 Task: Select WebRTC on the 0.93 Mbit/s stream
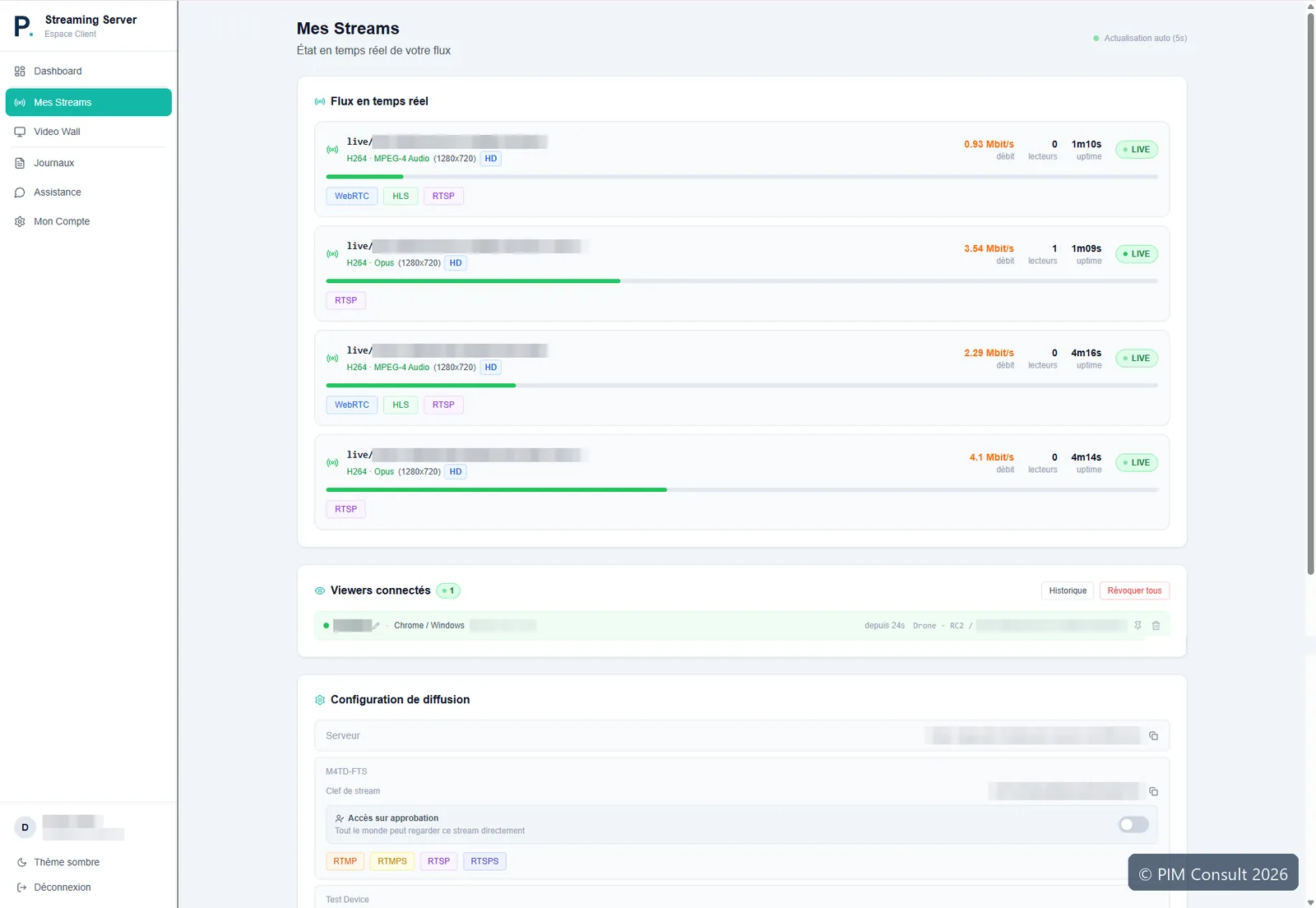pos(352,196)
